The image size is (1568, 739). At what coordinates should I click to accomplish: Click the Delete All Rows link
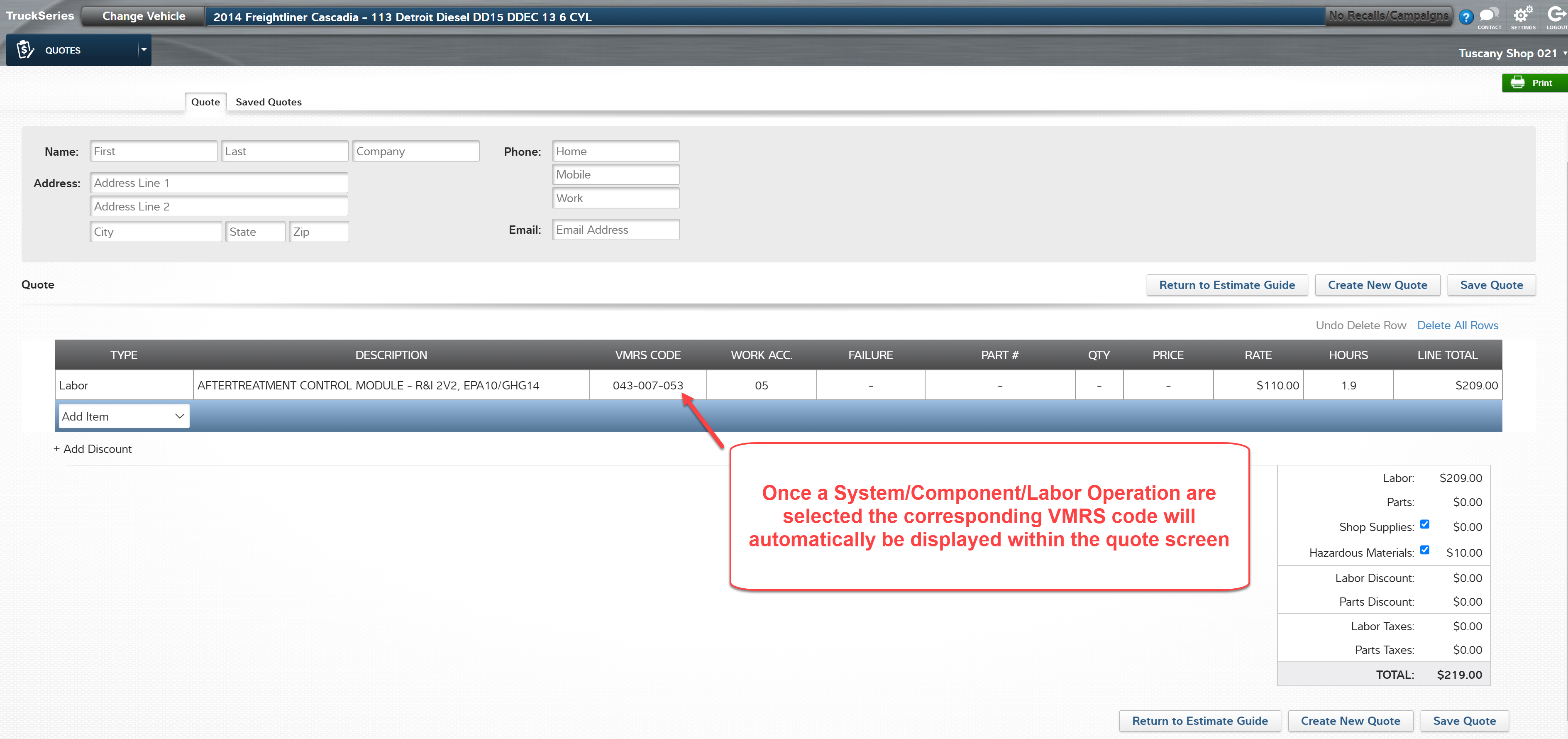[1457, 325]
